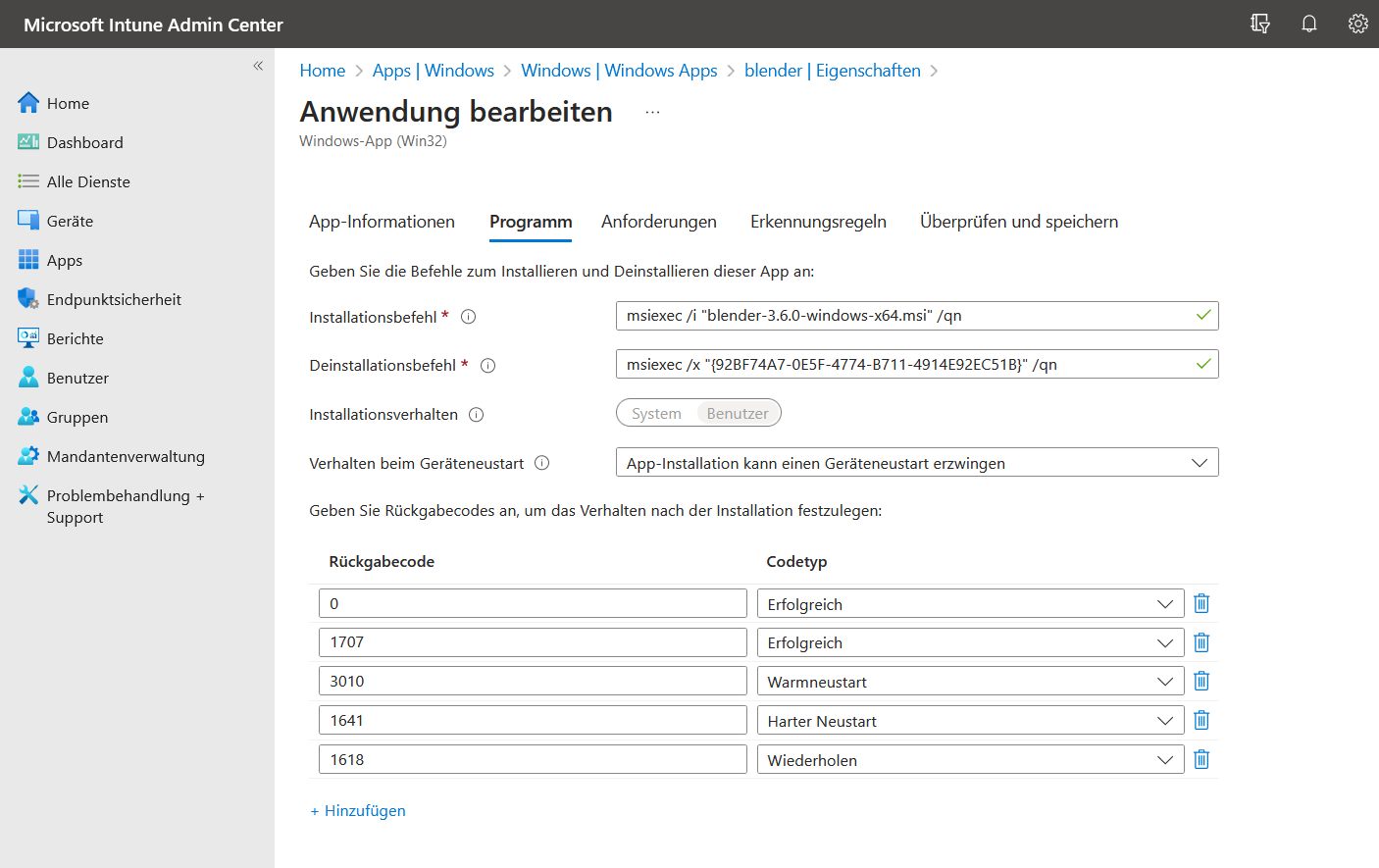Delete the return code 3010 row
The height and width of the screenshot is (868, 1379).
[x=1201, y=681]
